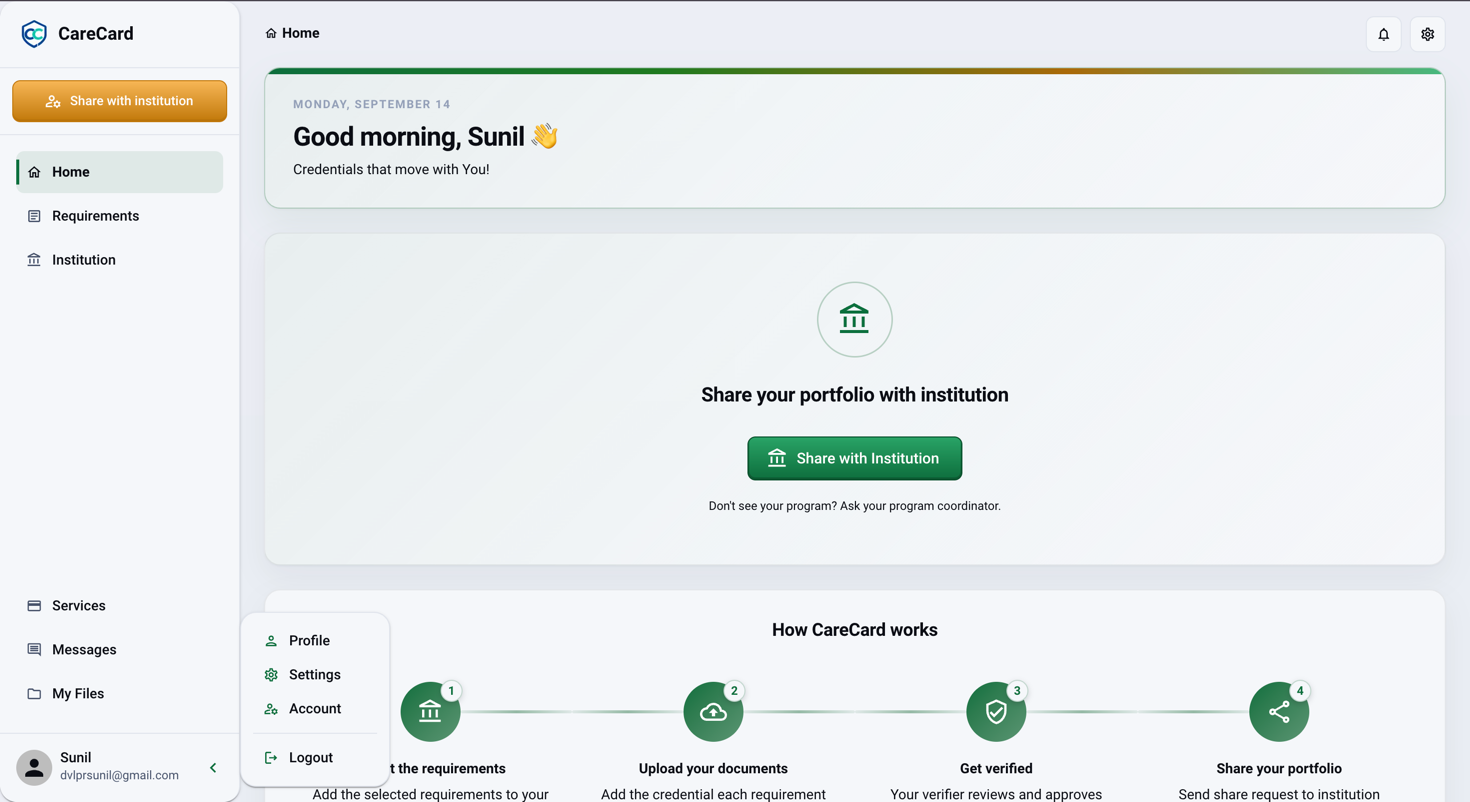Go to Home in the sidebar
The width and height of the screenshot is (1470, 802).
click(120, 172)
